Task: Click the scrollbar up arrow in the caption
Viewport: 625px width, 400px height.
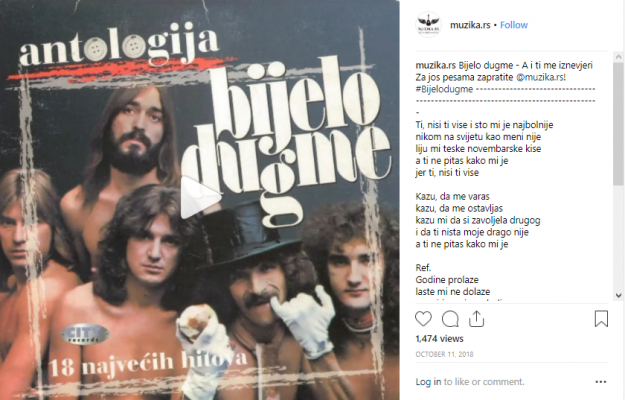Action: point(618,57)
